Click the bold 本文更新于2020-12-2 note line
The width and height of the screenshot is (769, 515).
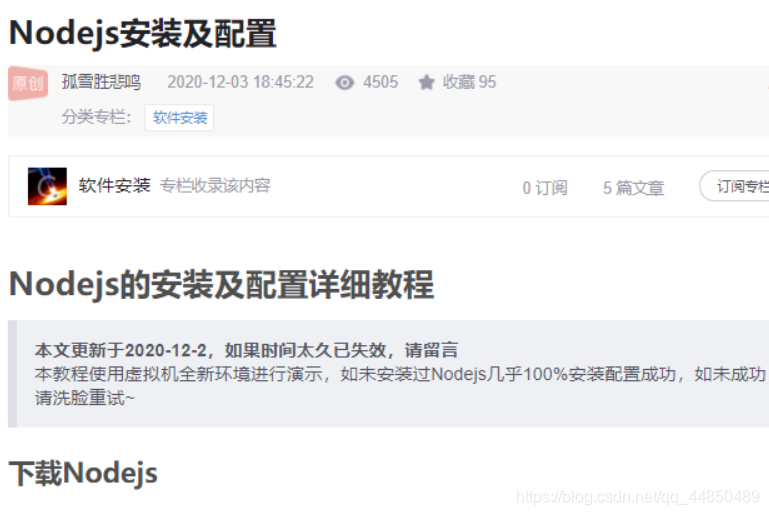(x=246, y=350)
